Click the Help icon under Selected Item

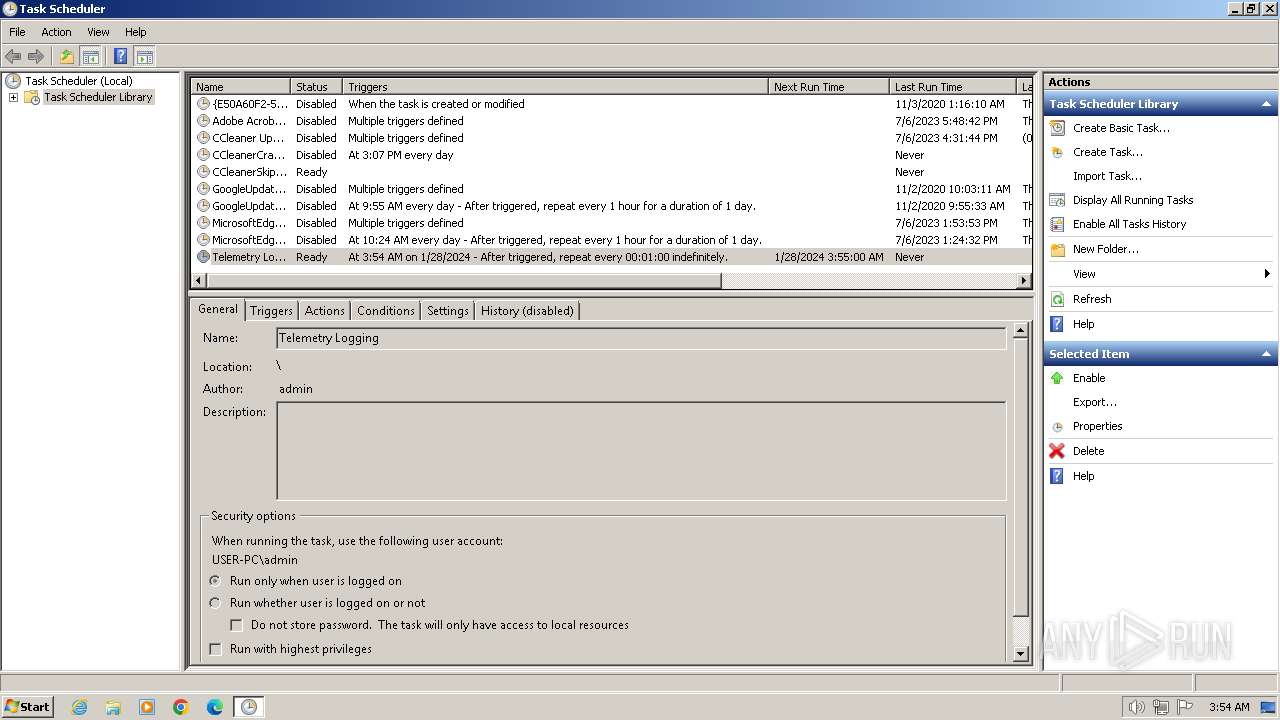[x=1057, y=476]
